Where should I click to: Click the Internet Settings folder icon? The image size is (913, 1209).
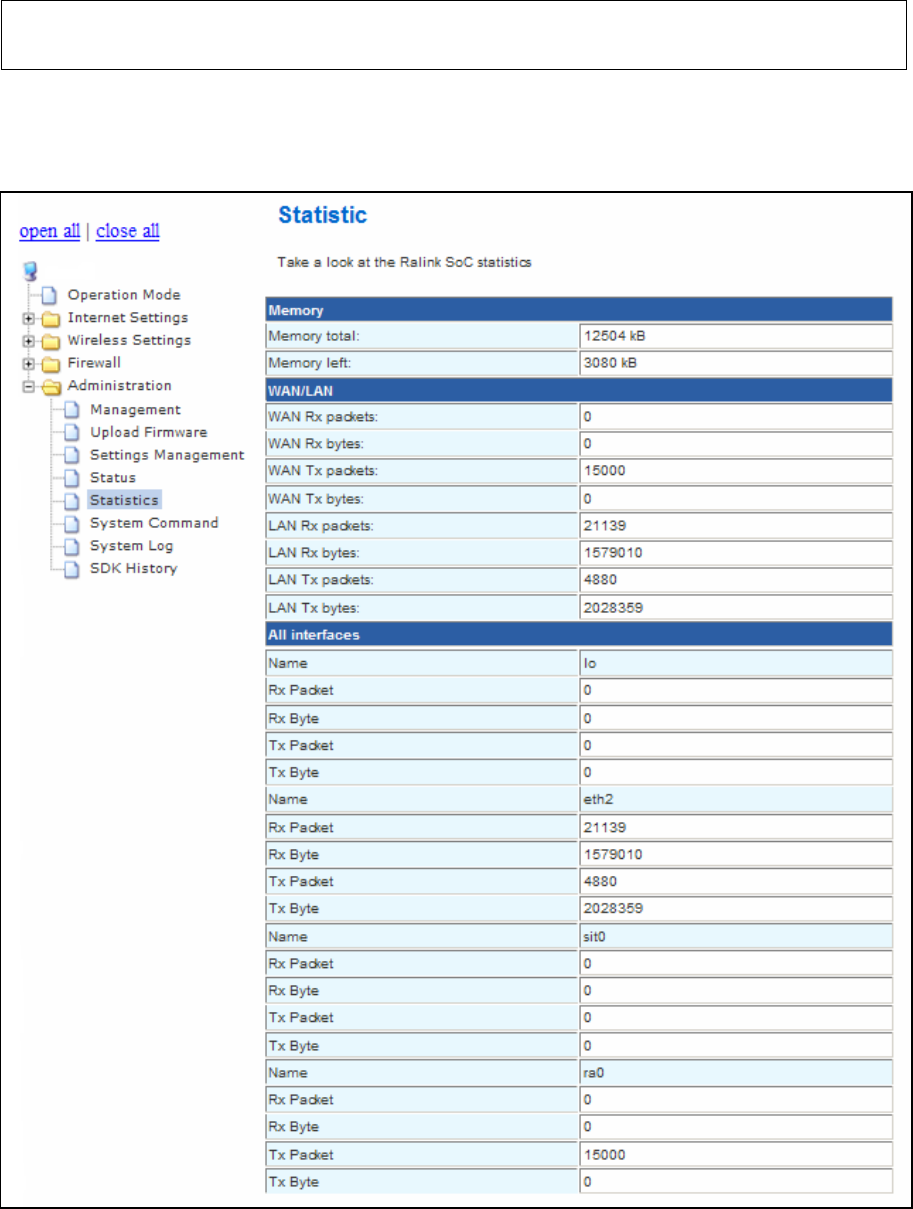pyautogui.click(x=51, y=318)
